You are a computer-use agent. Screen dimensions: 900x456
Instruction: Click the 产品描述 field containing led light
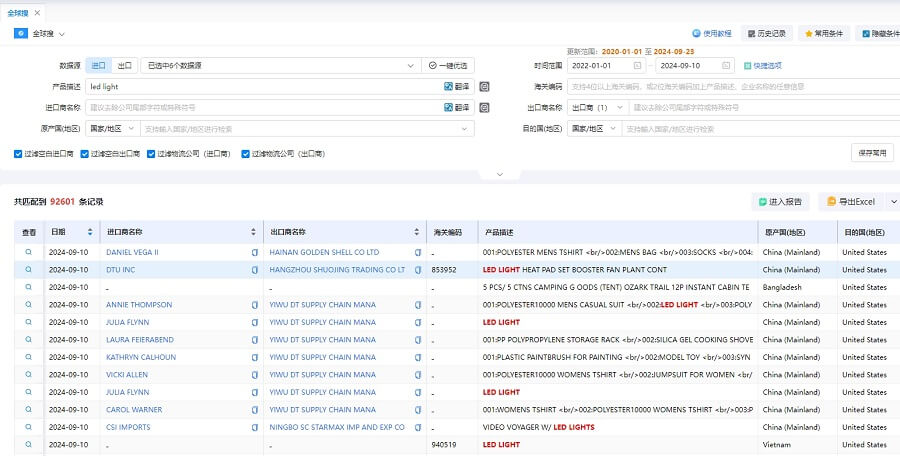[264, 87]
